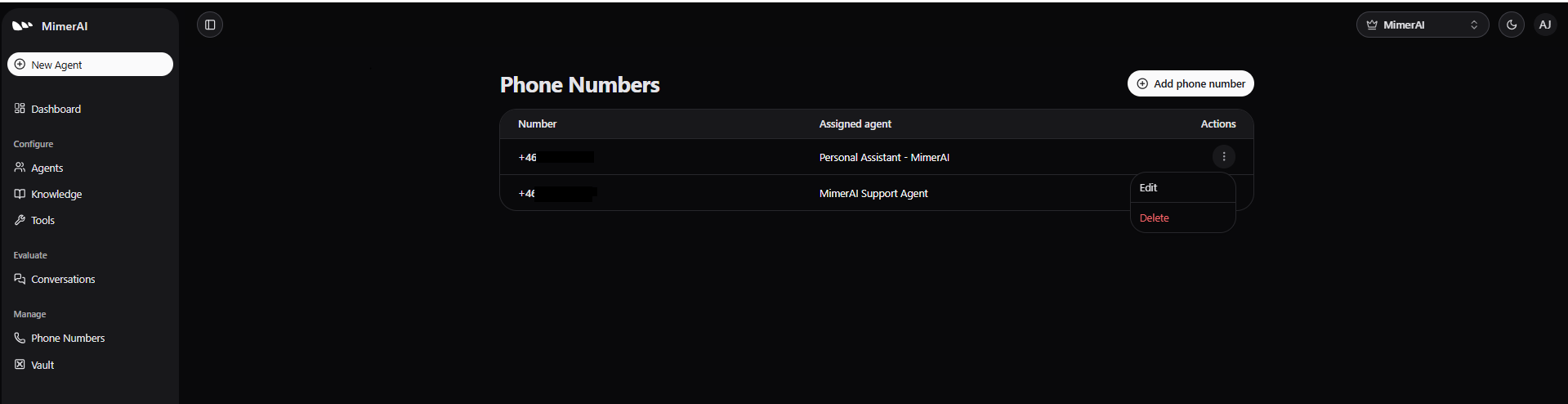
Task: Click the Number column header
Action: [537, 124]
